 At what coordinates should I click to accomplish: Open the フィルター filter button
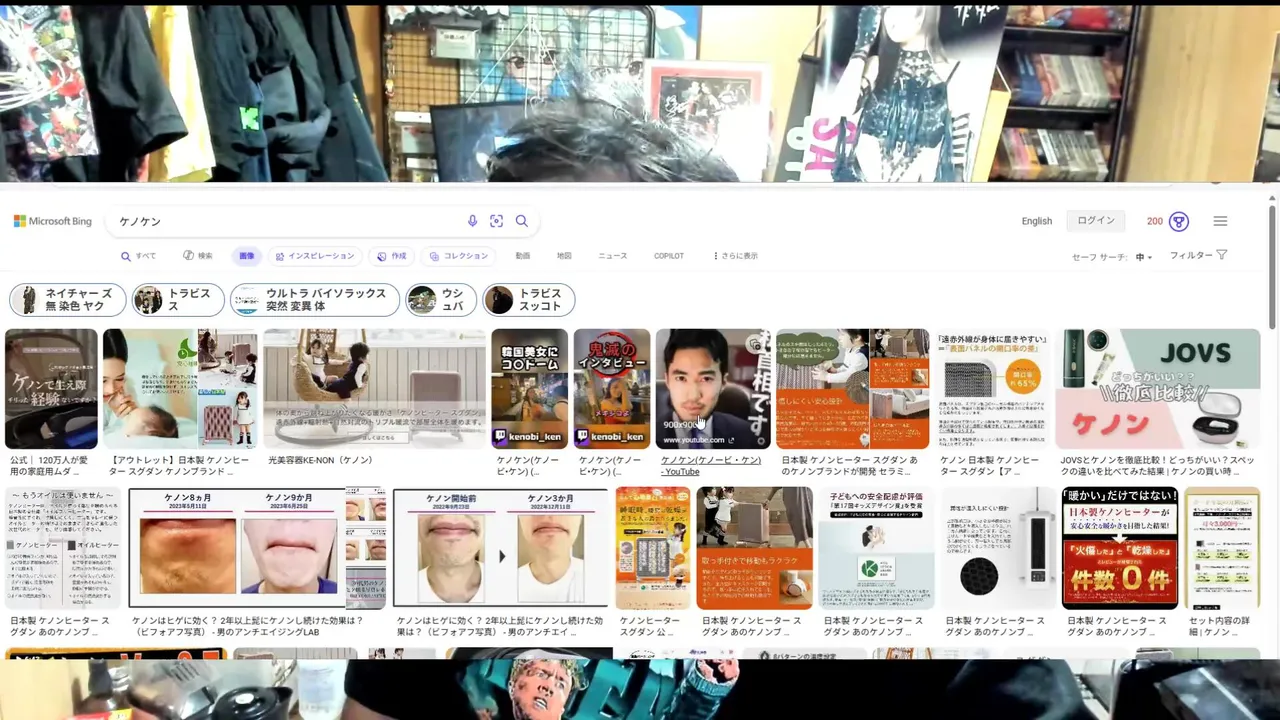(x=1198, y=256)
